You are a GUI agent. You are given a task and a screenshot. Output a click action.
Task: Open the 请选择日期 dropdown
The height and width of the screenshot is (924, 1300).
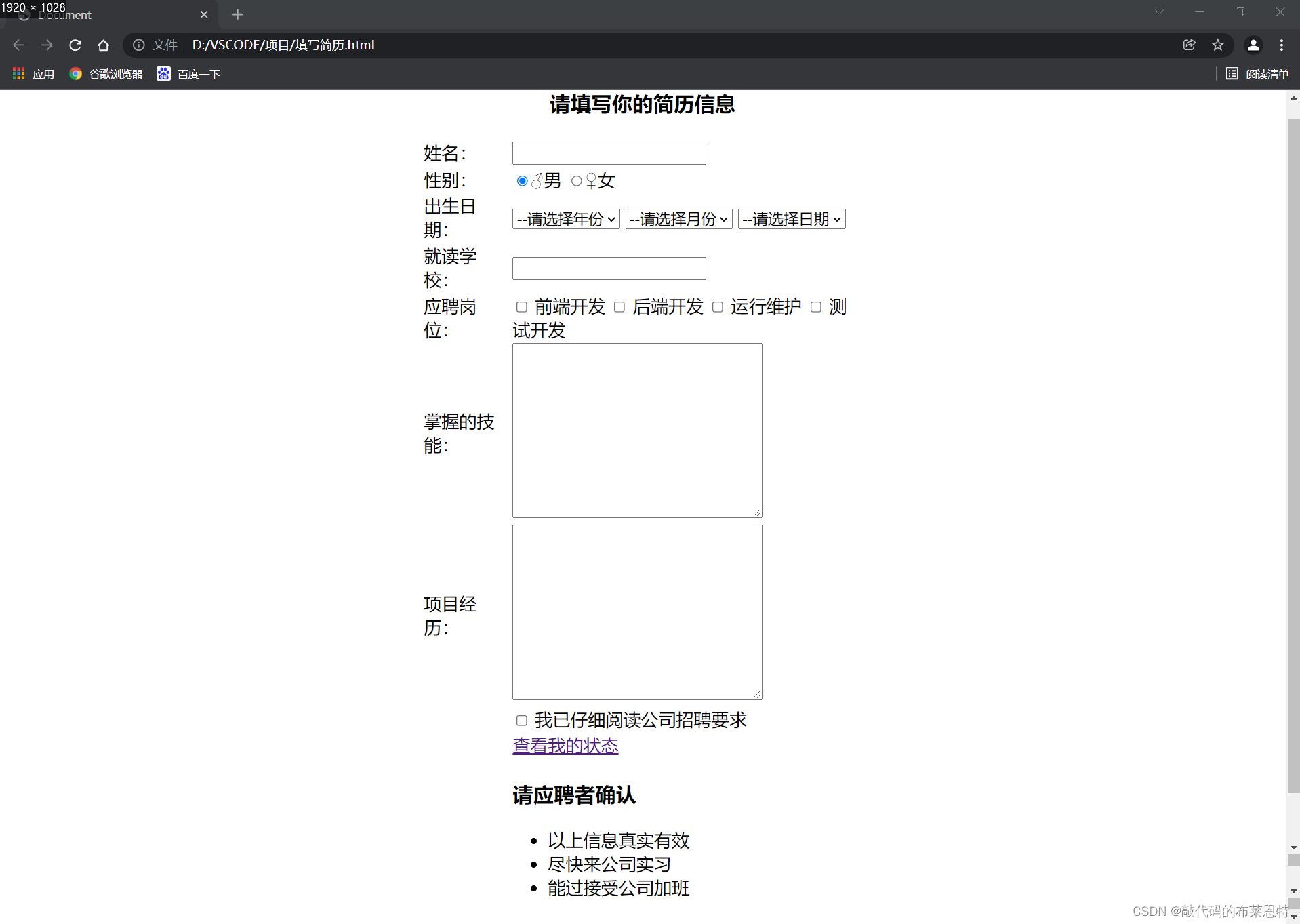(x=791, y=218)
